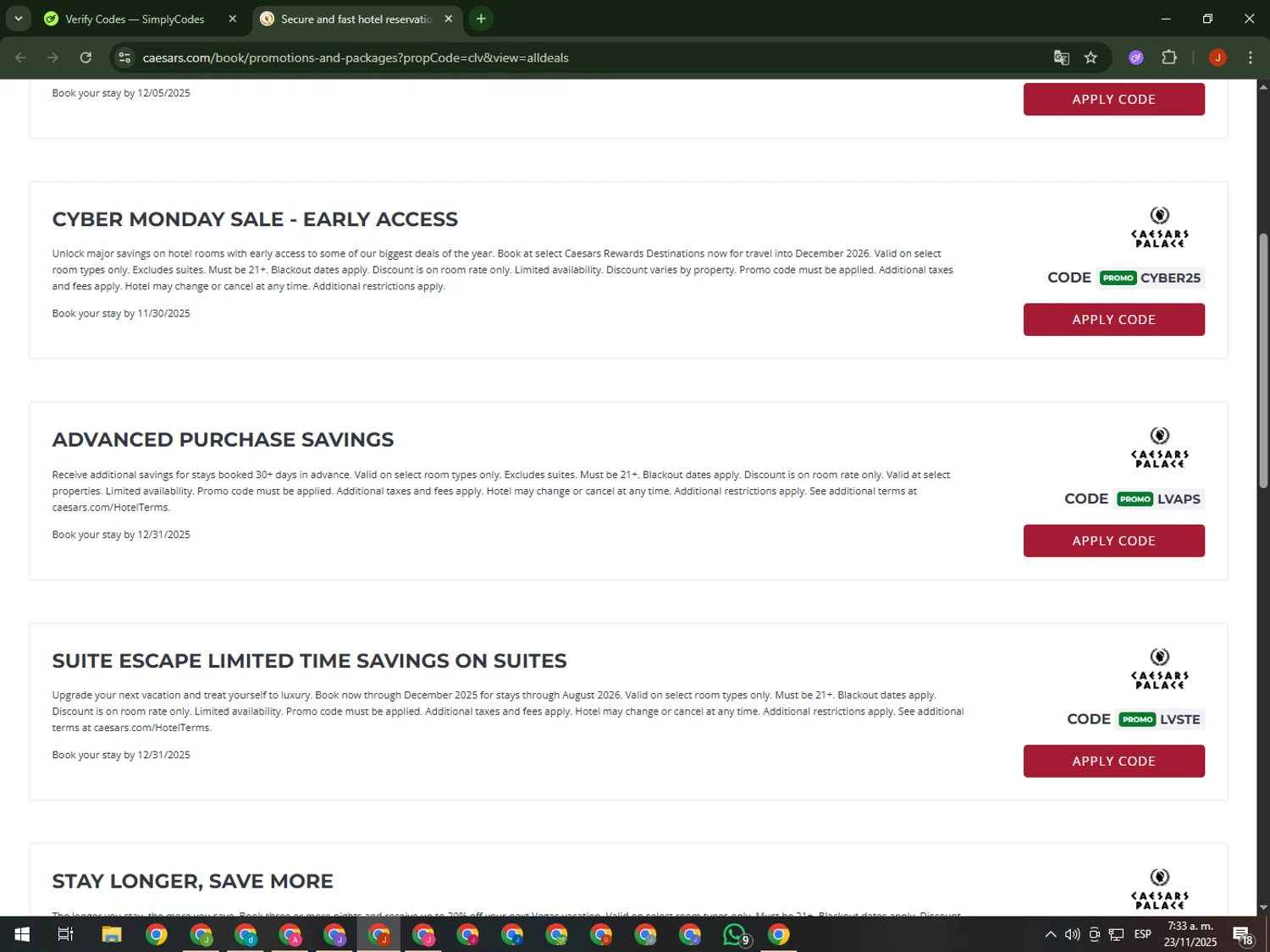Click scrollbar up arrow
The width and height of the screenshot is (1270, 952).
coord(1263,86)
